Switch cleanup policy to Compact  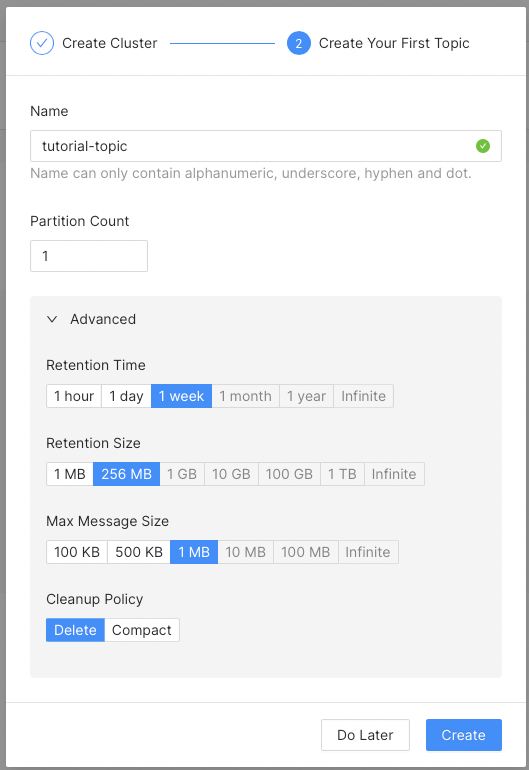click(x=142, y=630)
